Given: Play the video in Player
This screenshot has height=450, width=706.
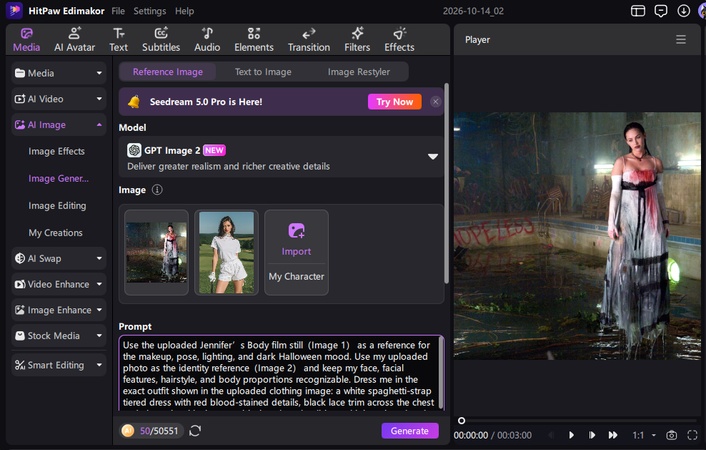Looking at the screenshot, I should click(571, 435).
